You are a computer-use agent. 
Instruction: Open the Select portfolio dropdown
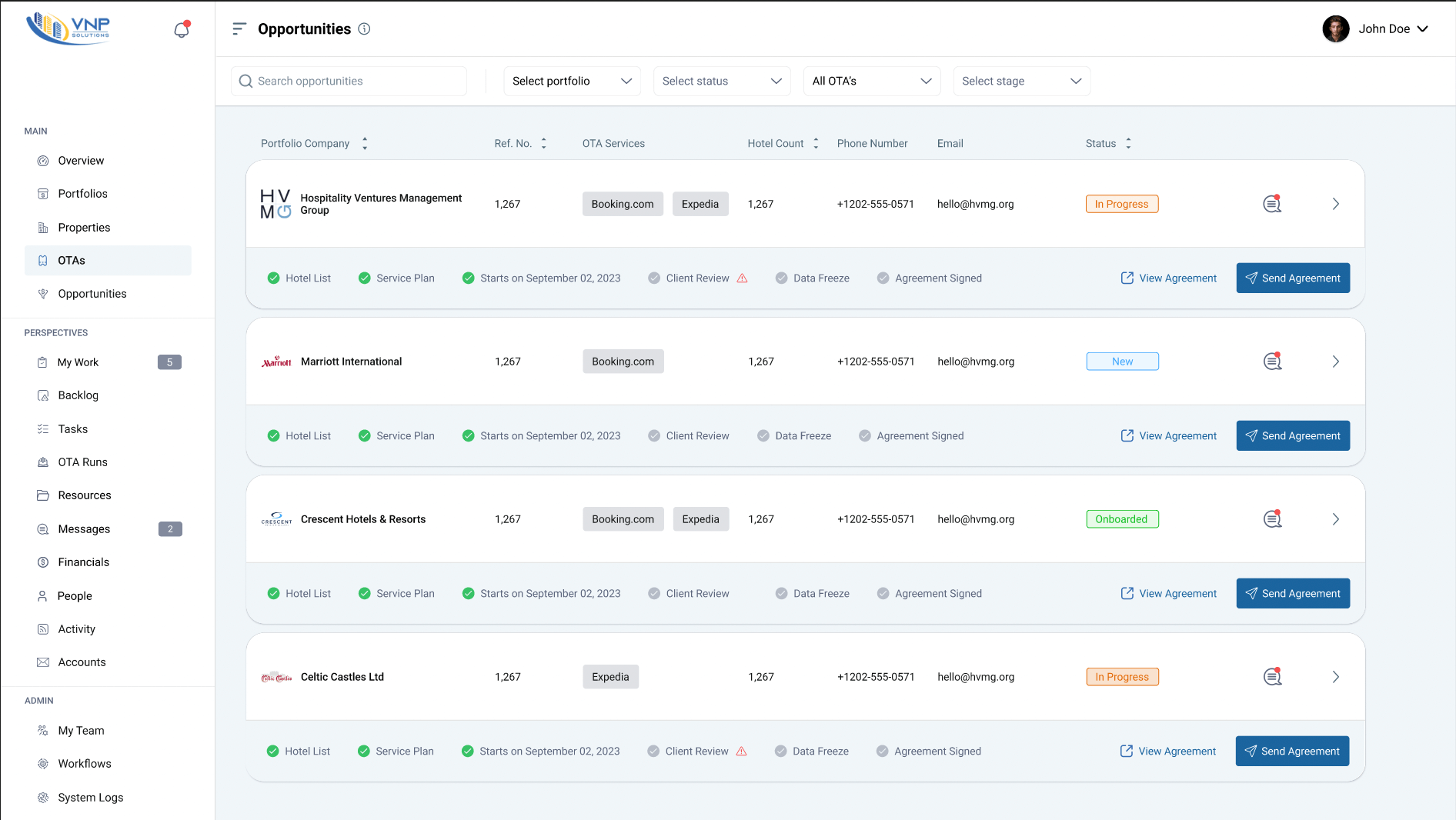(571, 82)
